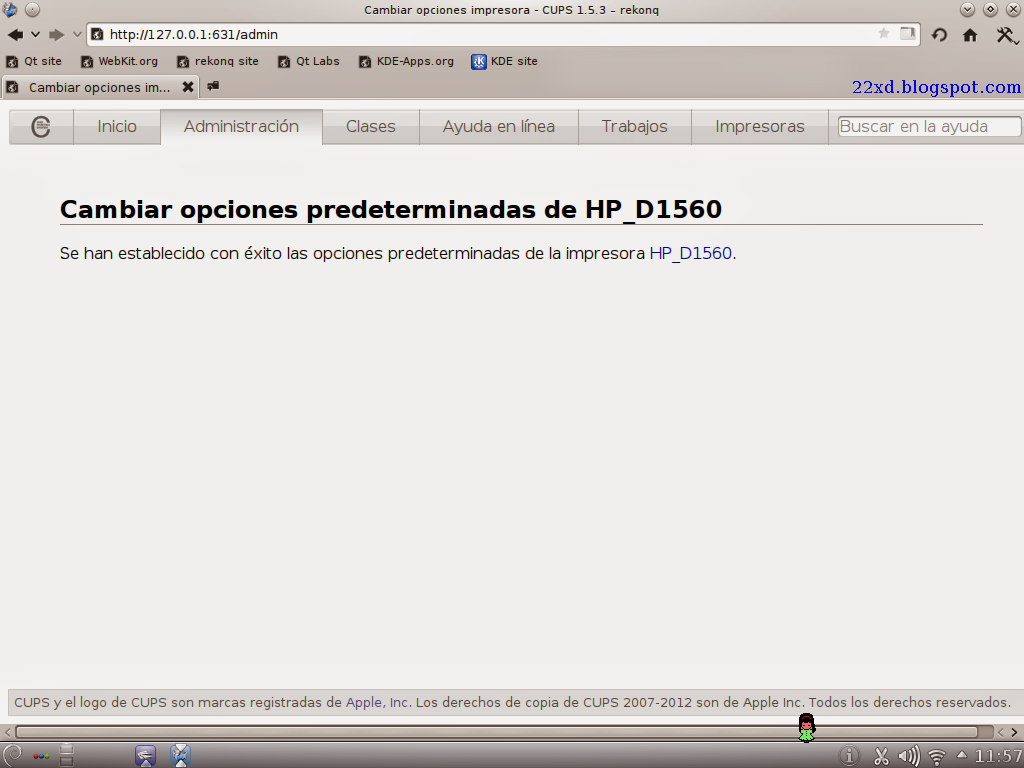Click rightmost scrollbar right arrow
Screen dimensions: 1024x768
(x=1014, y=732)
